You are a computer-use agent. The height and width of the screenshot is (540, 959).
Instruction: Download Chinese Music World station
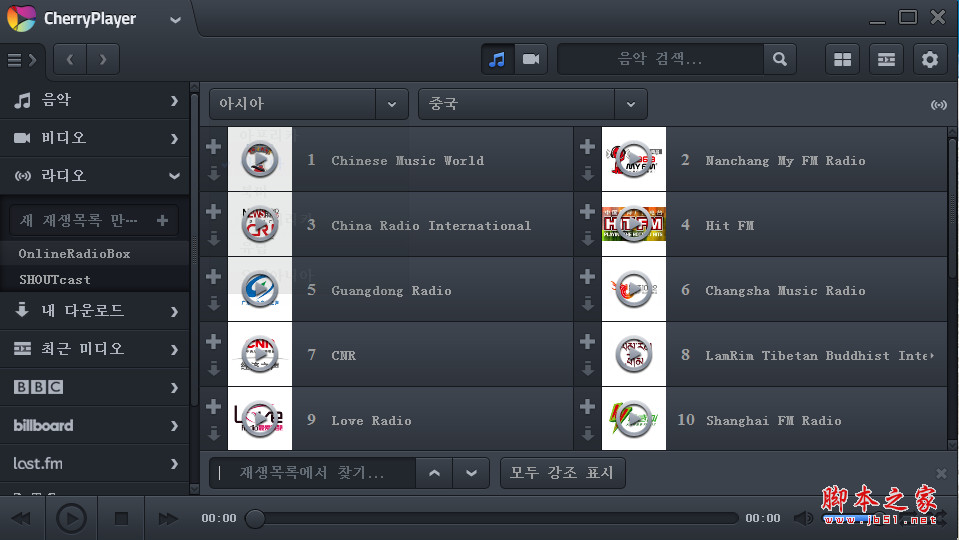pos(213,173)
